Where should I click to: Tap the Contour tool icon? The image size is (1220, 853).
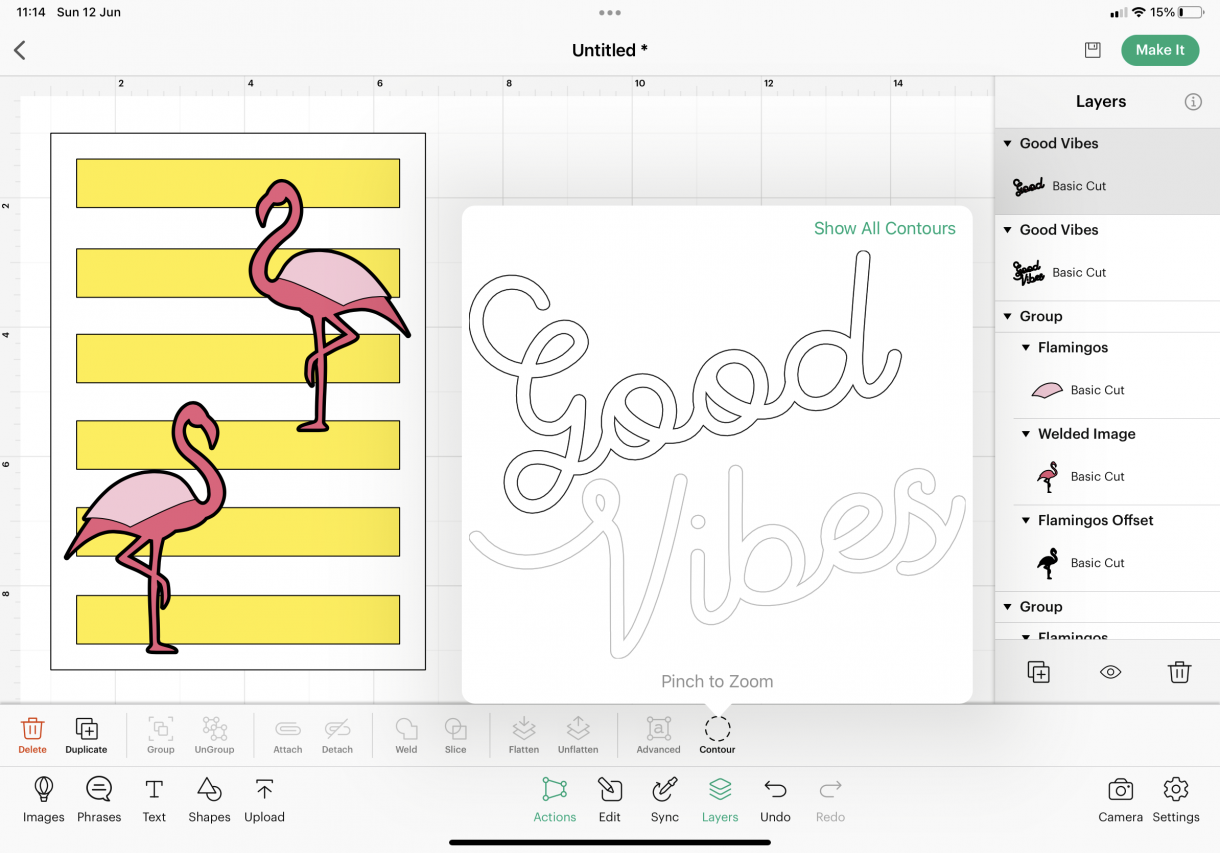(717, 735)
